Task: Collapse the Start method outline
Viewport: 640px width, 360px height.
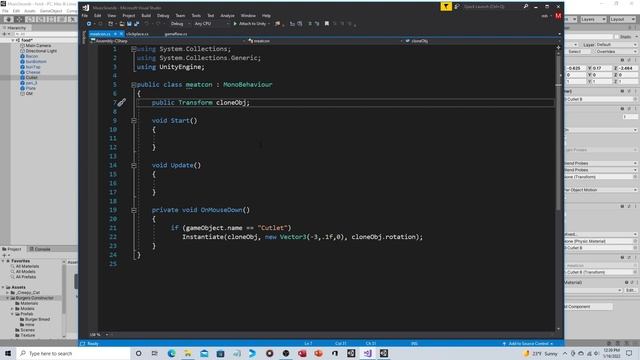Action: (133, 121)
